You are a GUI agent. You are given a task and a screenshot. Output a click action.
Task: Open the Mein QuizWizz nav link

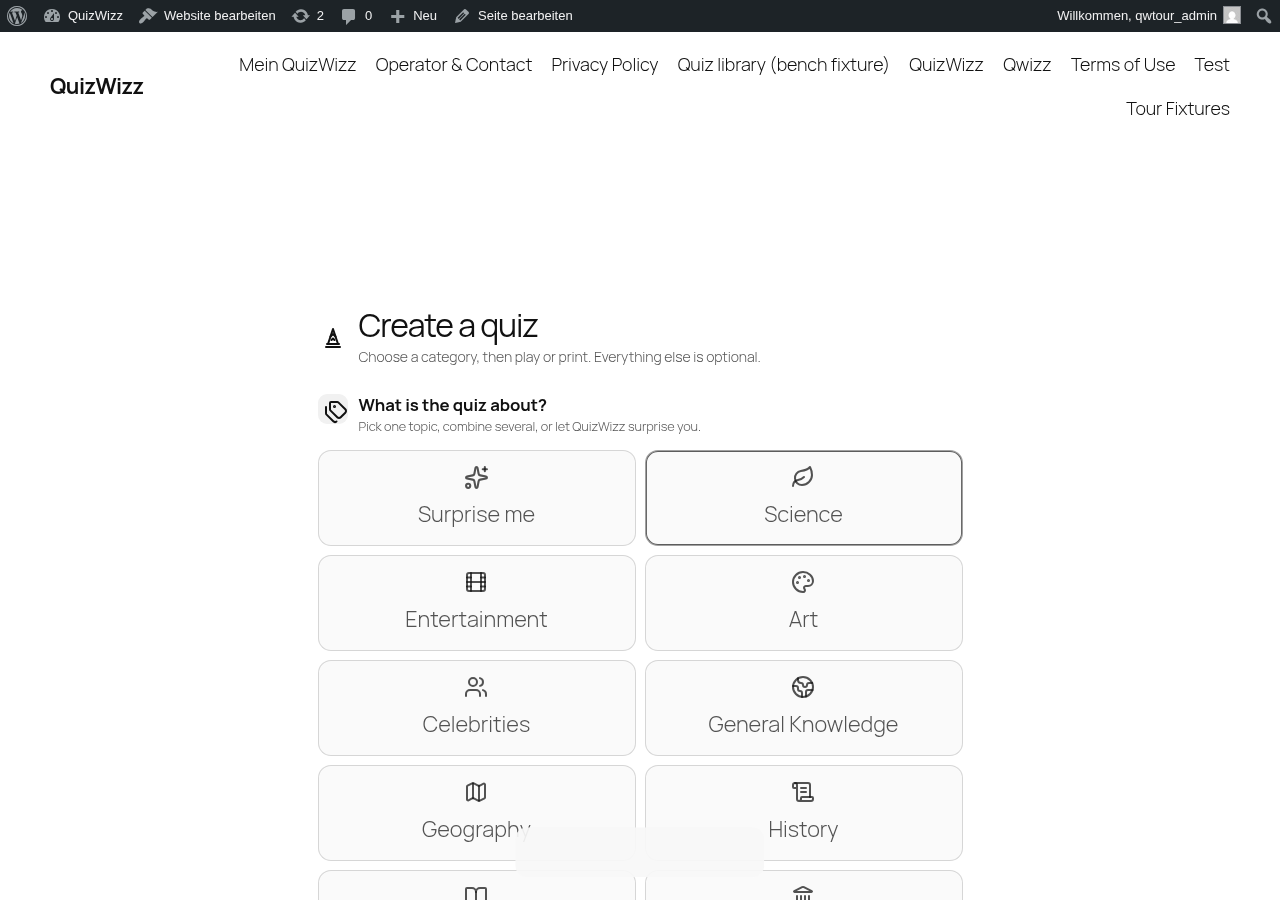coord(298,64)
